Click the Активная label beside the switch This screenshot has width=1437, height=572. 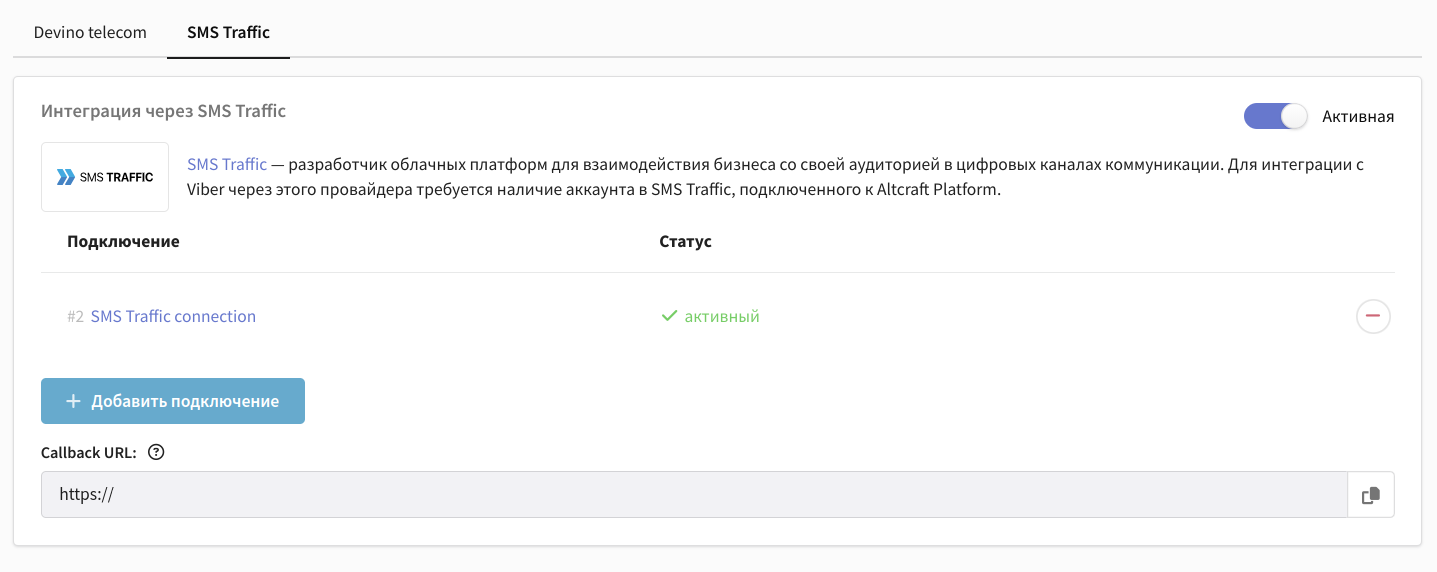pos(1358,116)
